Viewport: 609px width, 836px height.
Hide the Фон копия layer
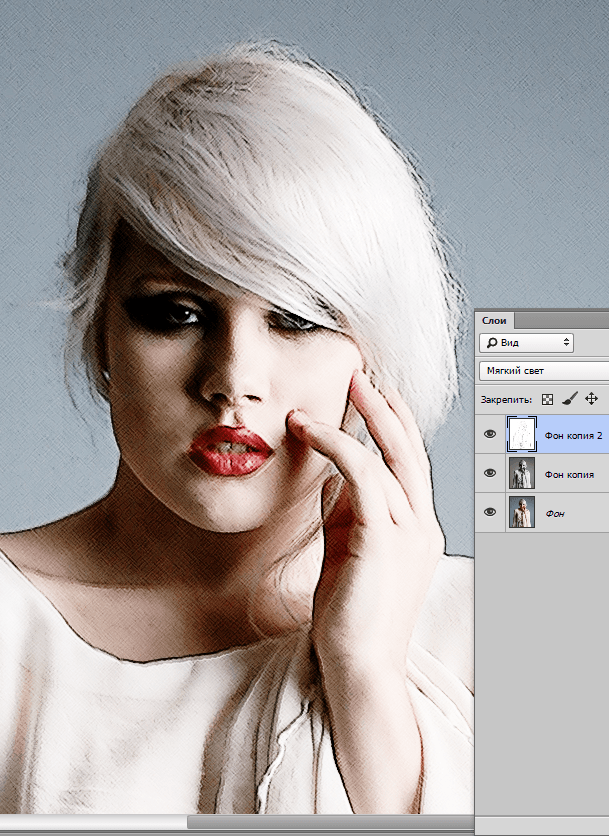(x=490, y=473)
